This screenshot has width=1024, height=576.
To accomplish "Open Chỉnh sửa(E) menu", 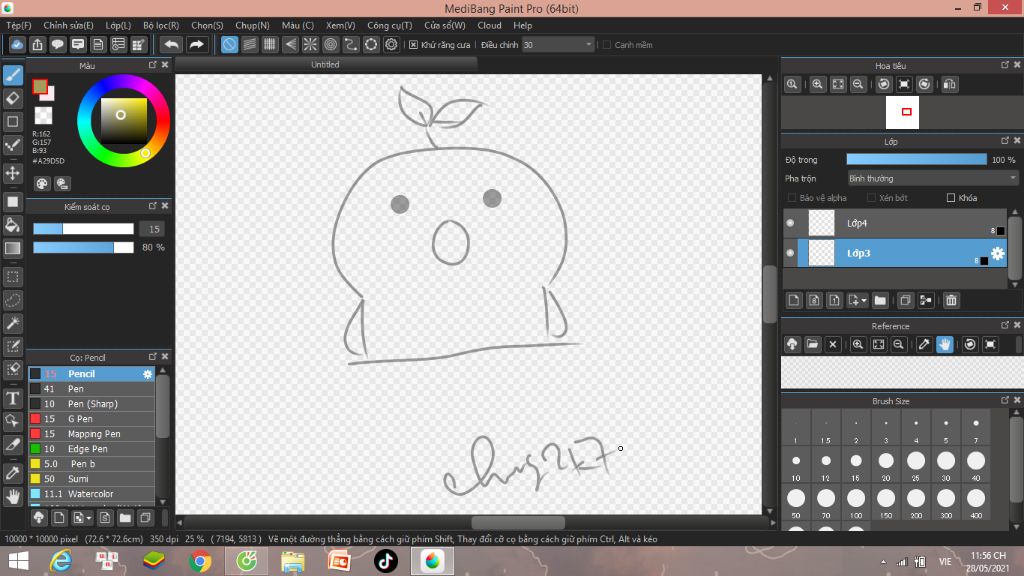I will (x=68, y=25).
